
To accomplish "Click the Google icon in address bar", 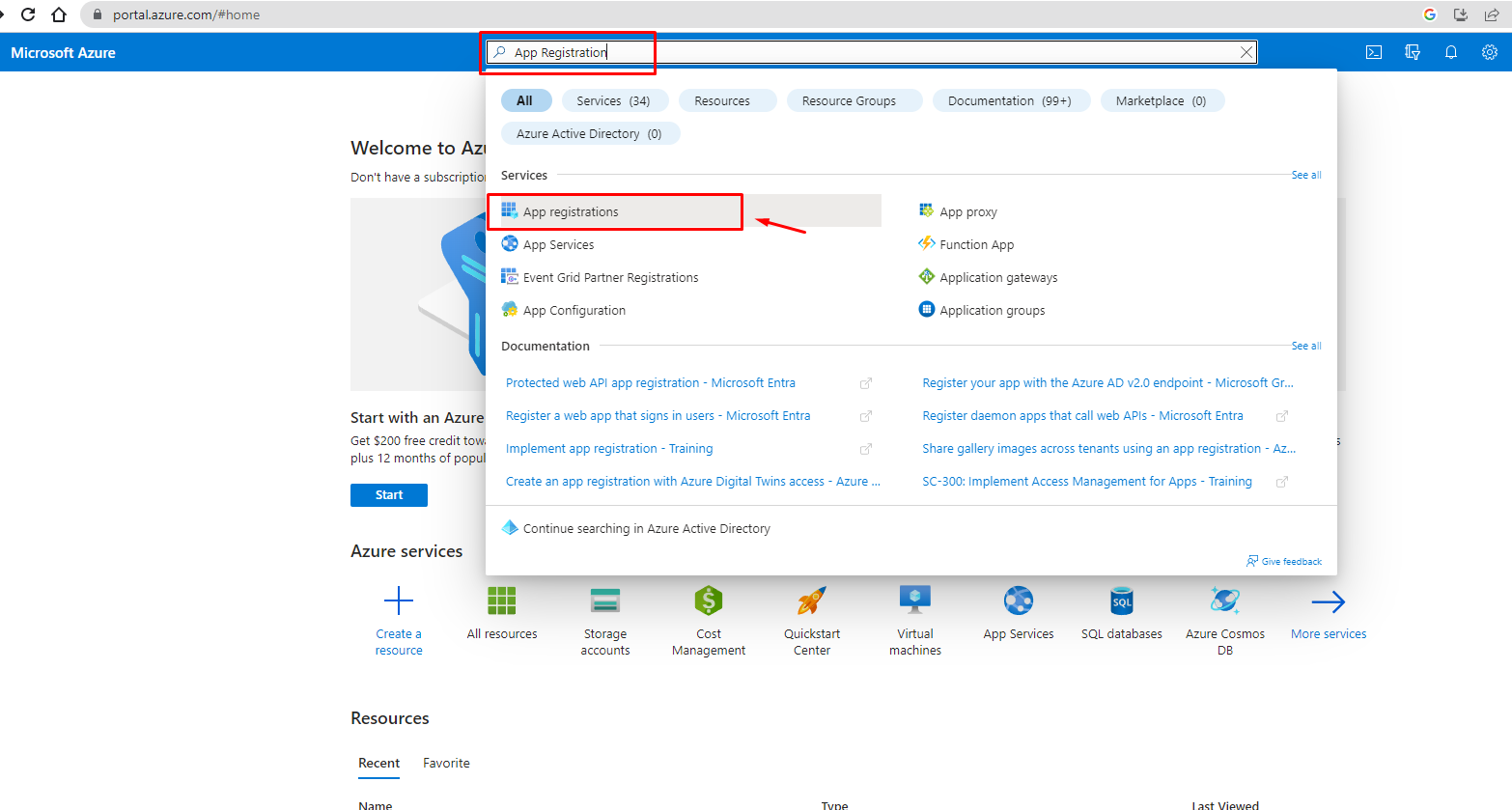I will click(x=1430, y=14).
